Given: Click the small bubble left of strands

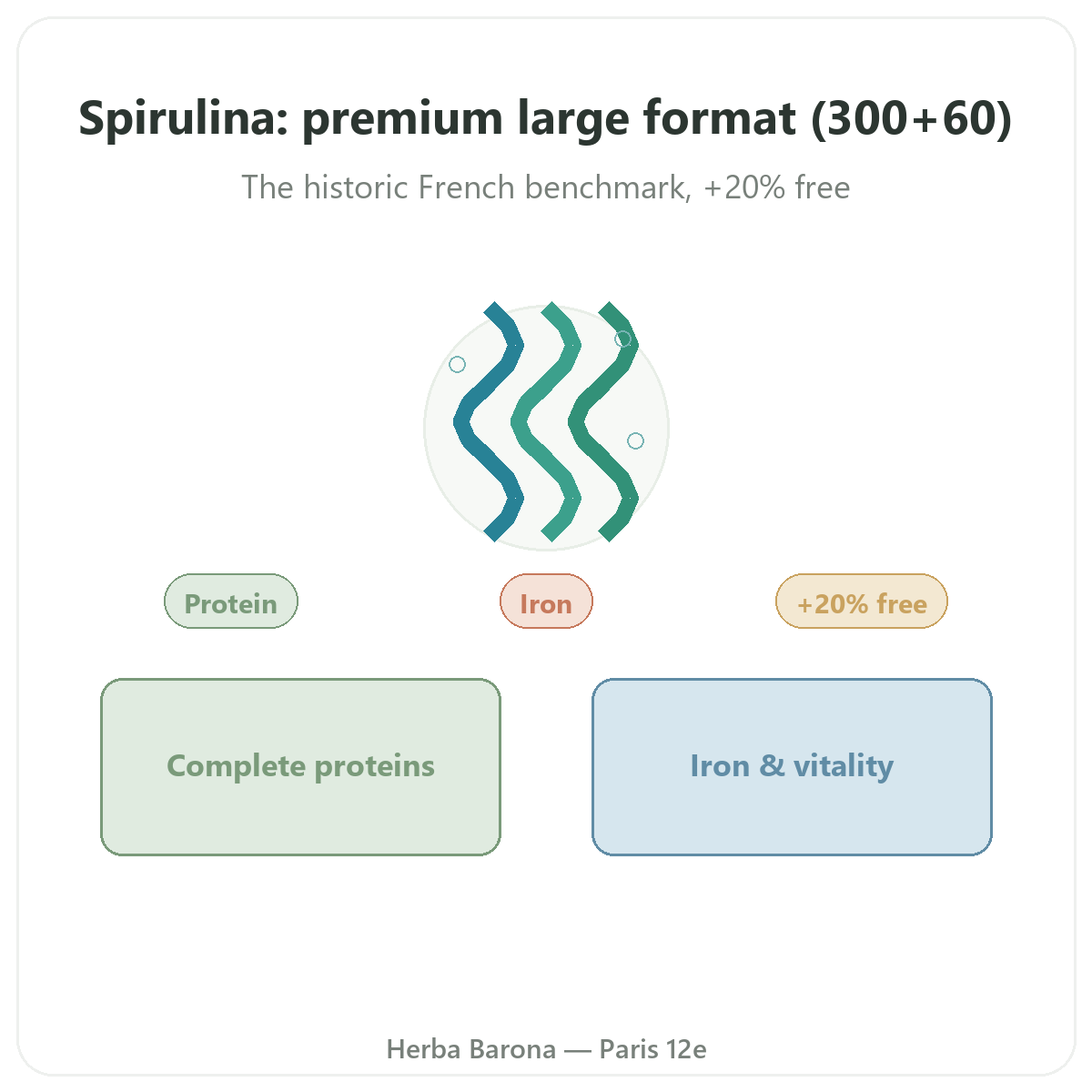Looking at the screenshot, I should point(458,364).
